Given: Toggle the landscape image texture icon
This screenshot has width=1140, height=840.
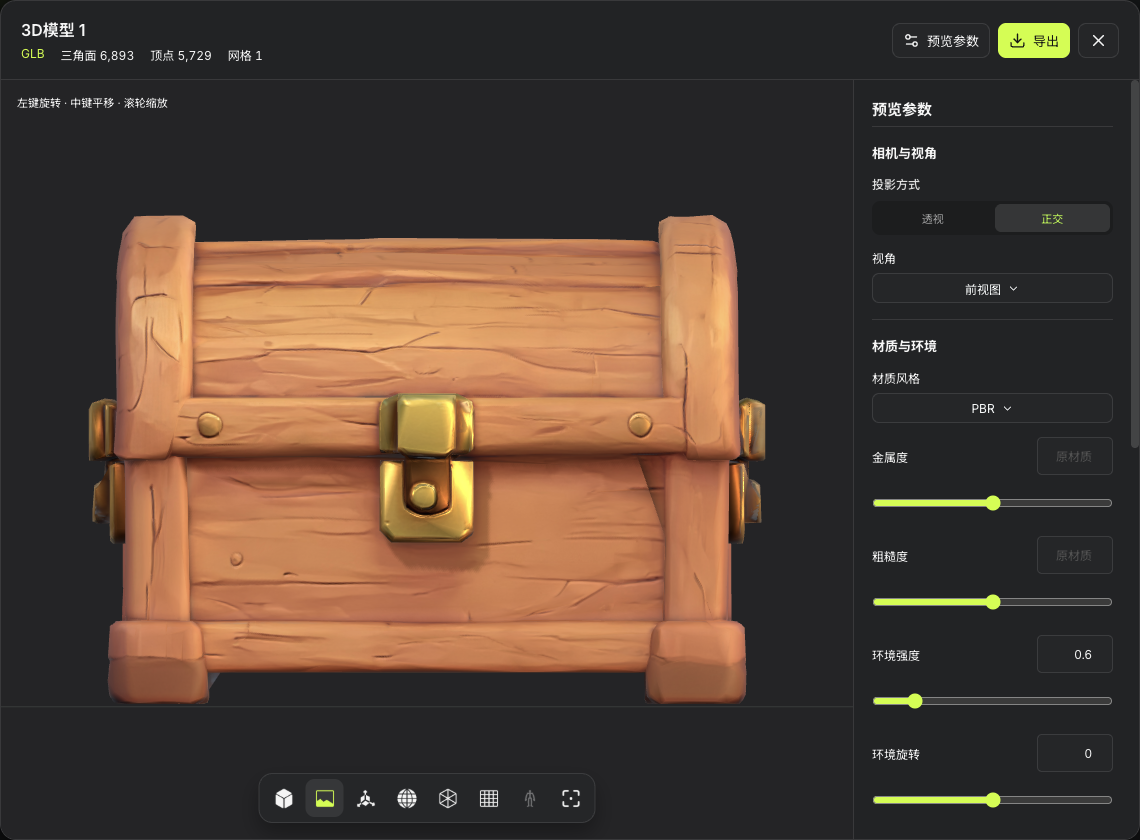Looking at the screenshot, I should point(325,799).
